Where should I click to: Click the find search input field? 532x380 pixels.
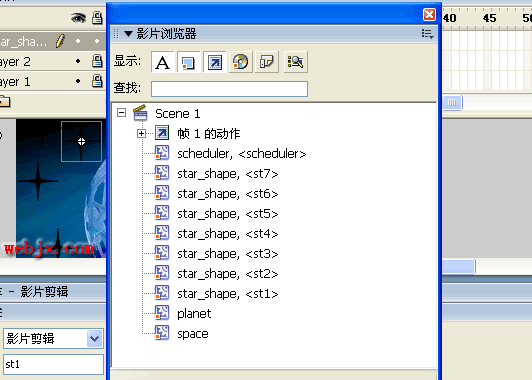click(229, 89)
